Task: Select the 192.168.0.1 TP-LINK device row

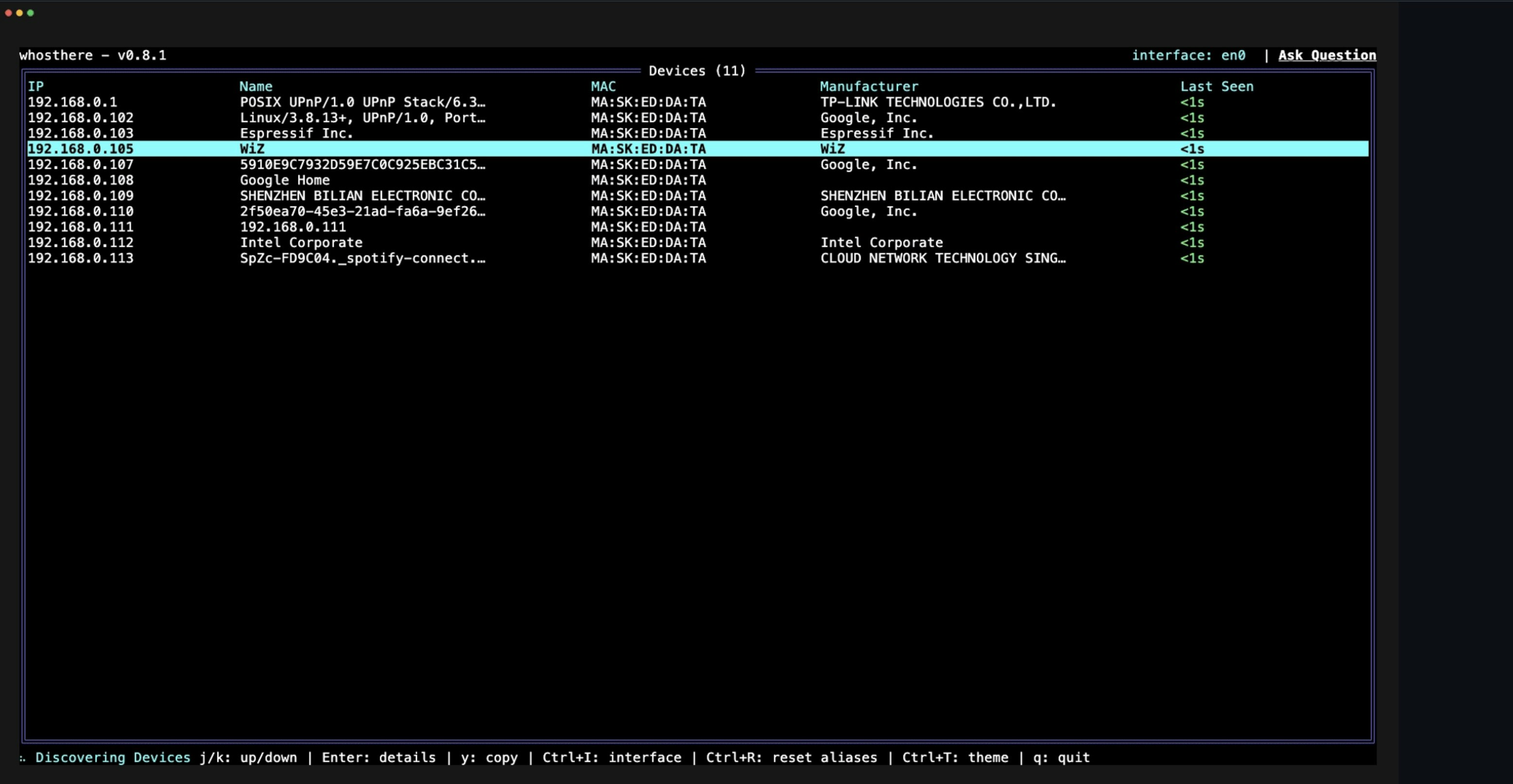Action: (x=698, y=102)
